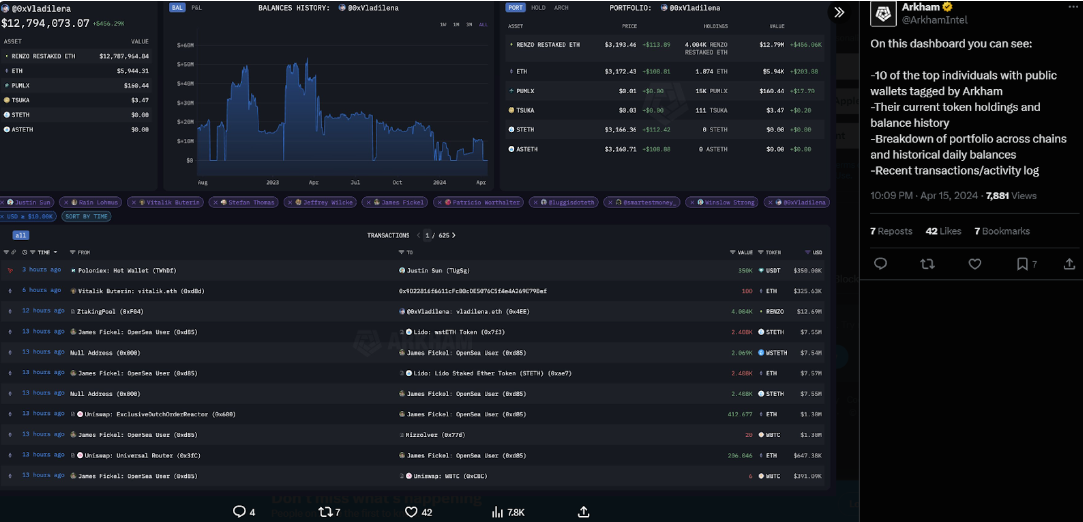The height and width of the screenshot is (522, 1083).
Task: Switch to the P&L tab in Balances History
Action: 196,8
